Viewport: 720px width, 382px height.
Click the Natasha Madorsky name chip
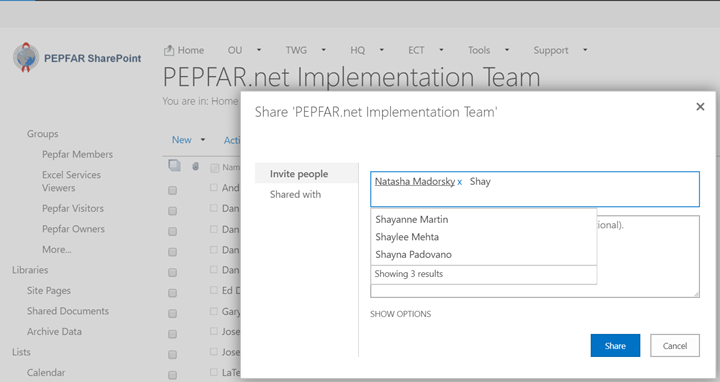415,181
